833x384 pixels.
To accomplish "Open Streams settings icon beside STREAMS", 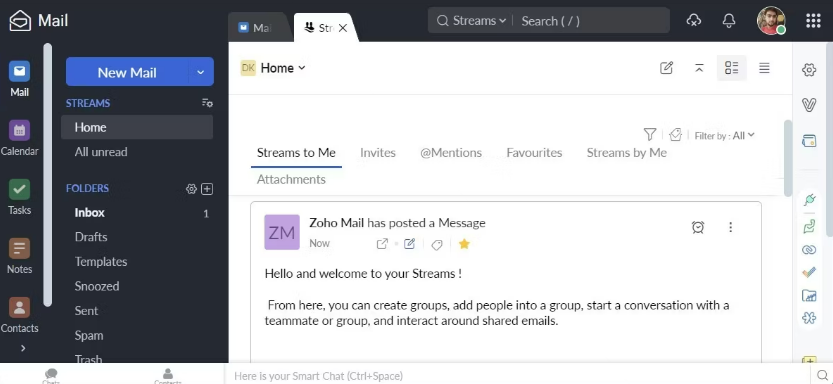I will (x=207, y=103).
